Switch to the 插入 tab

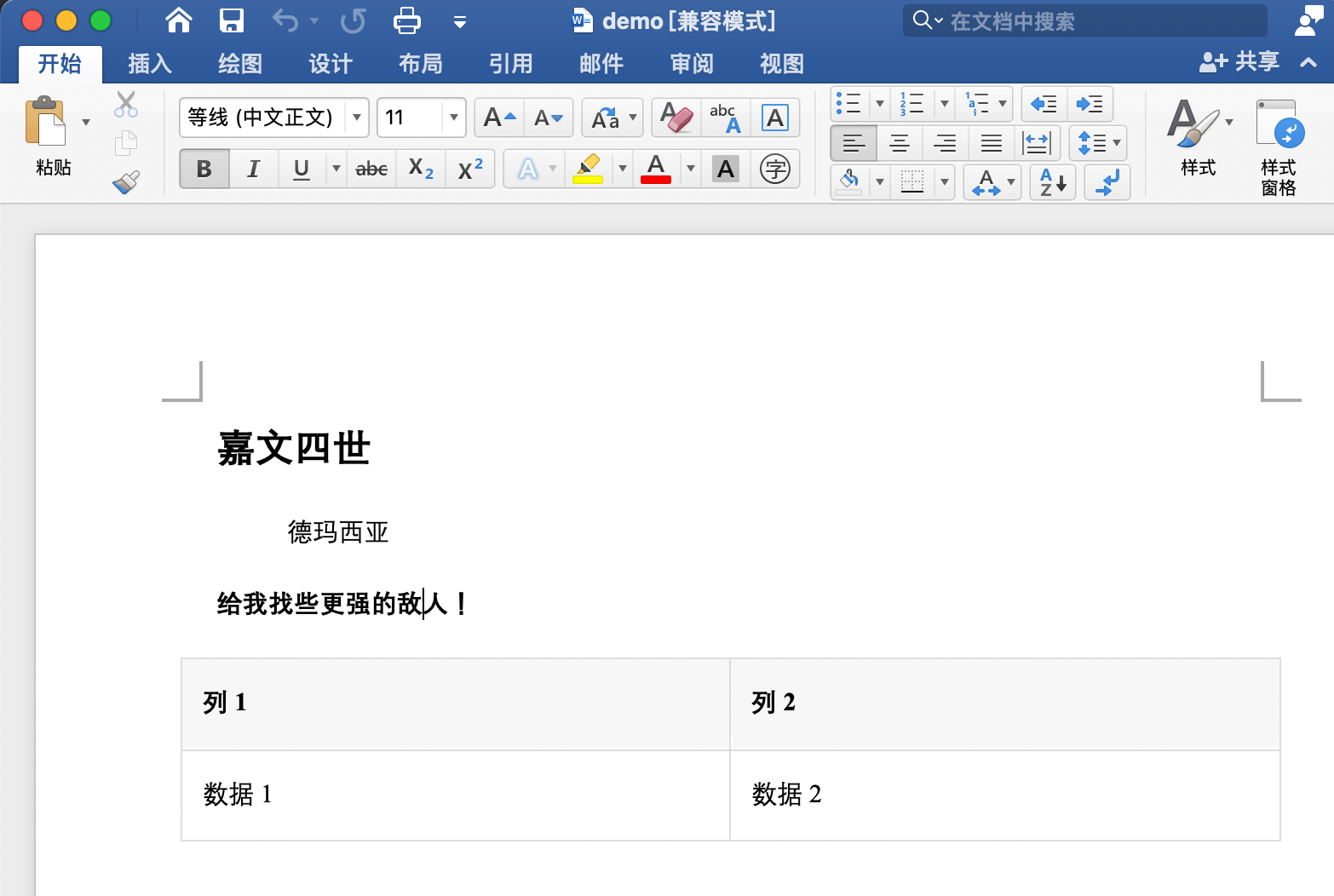[x=150, y=64]
